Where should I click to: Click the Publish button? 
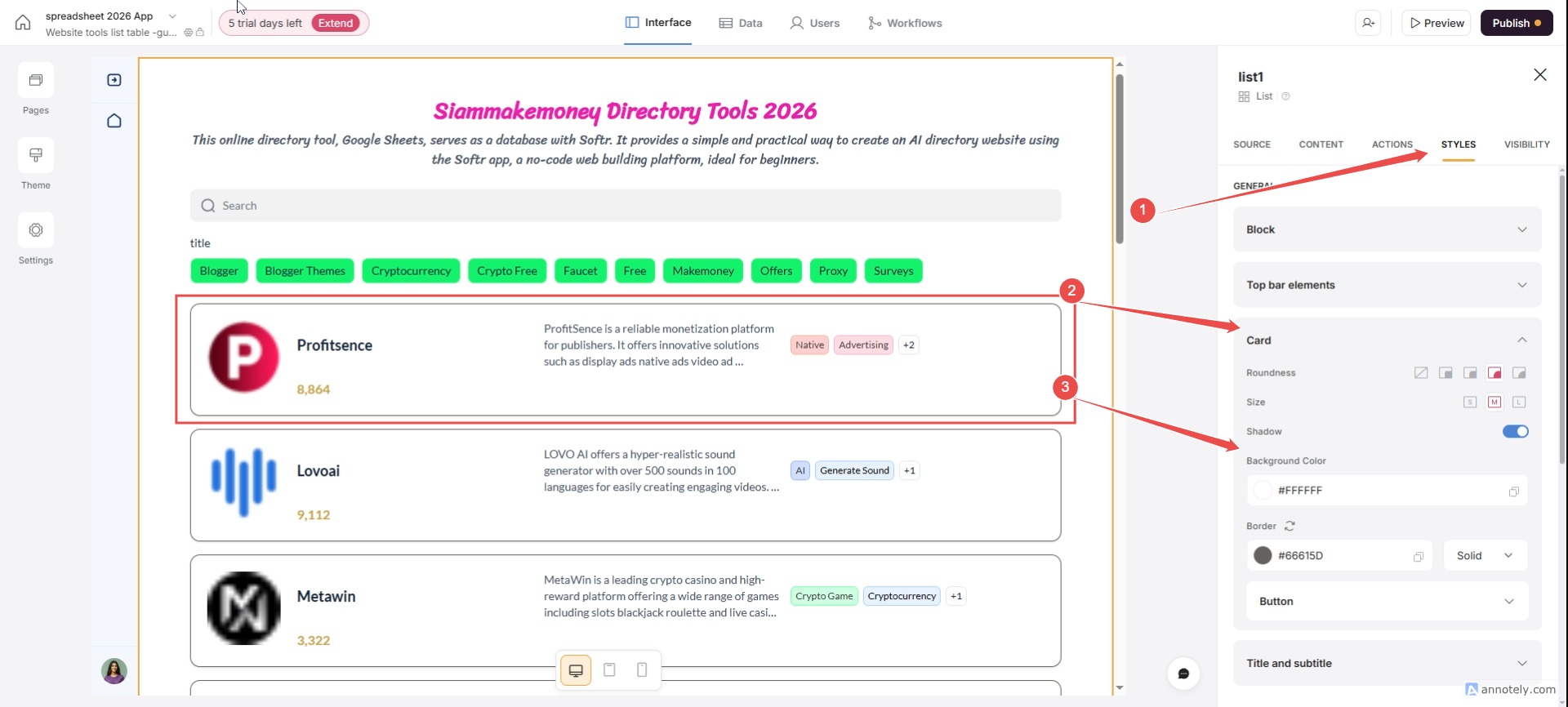coord(1517,23)
